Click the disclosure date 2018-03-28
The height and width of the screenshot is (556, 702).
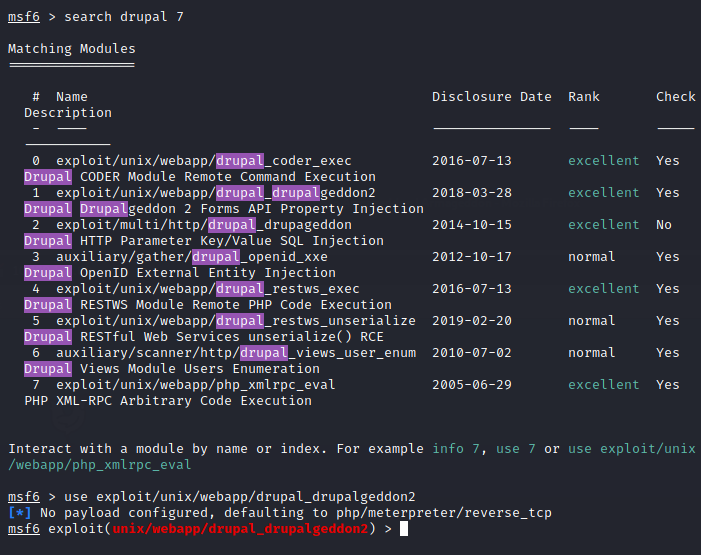(471, 193)
